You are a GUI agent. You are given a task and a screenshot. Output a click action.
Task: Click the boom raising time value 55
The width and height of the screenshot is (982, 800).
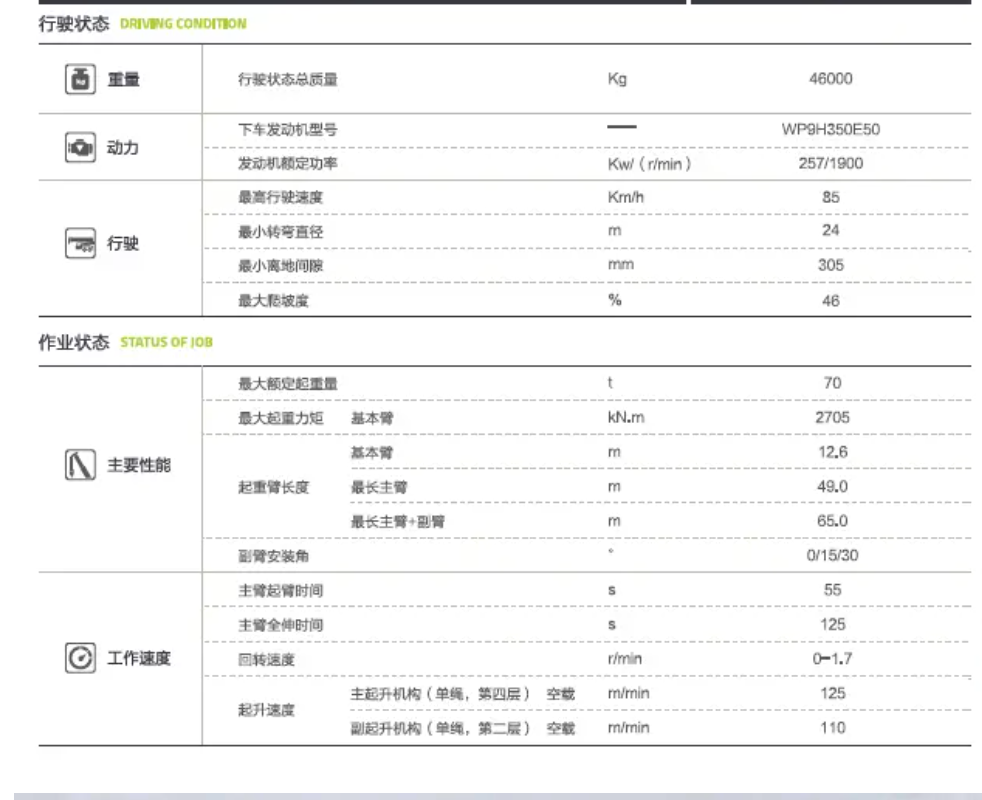tap(832, 590)
